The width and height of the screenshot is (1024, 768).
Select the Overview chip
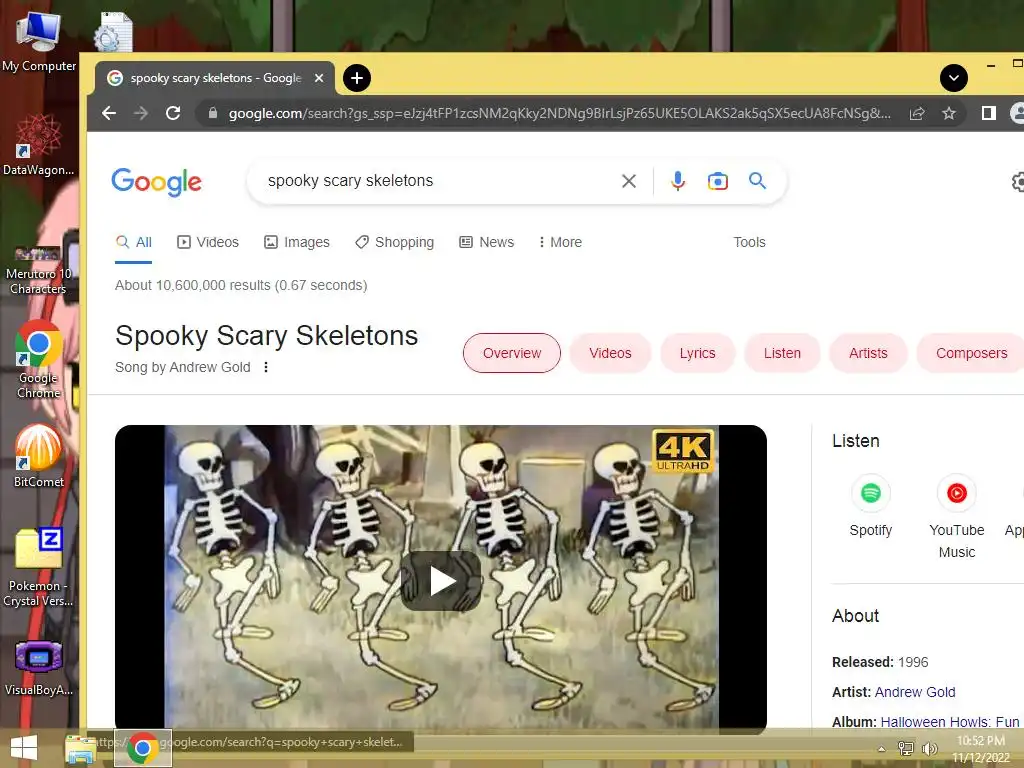tap(512, 353)
